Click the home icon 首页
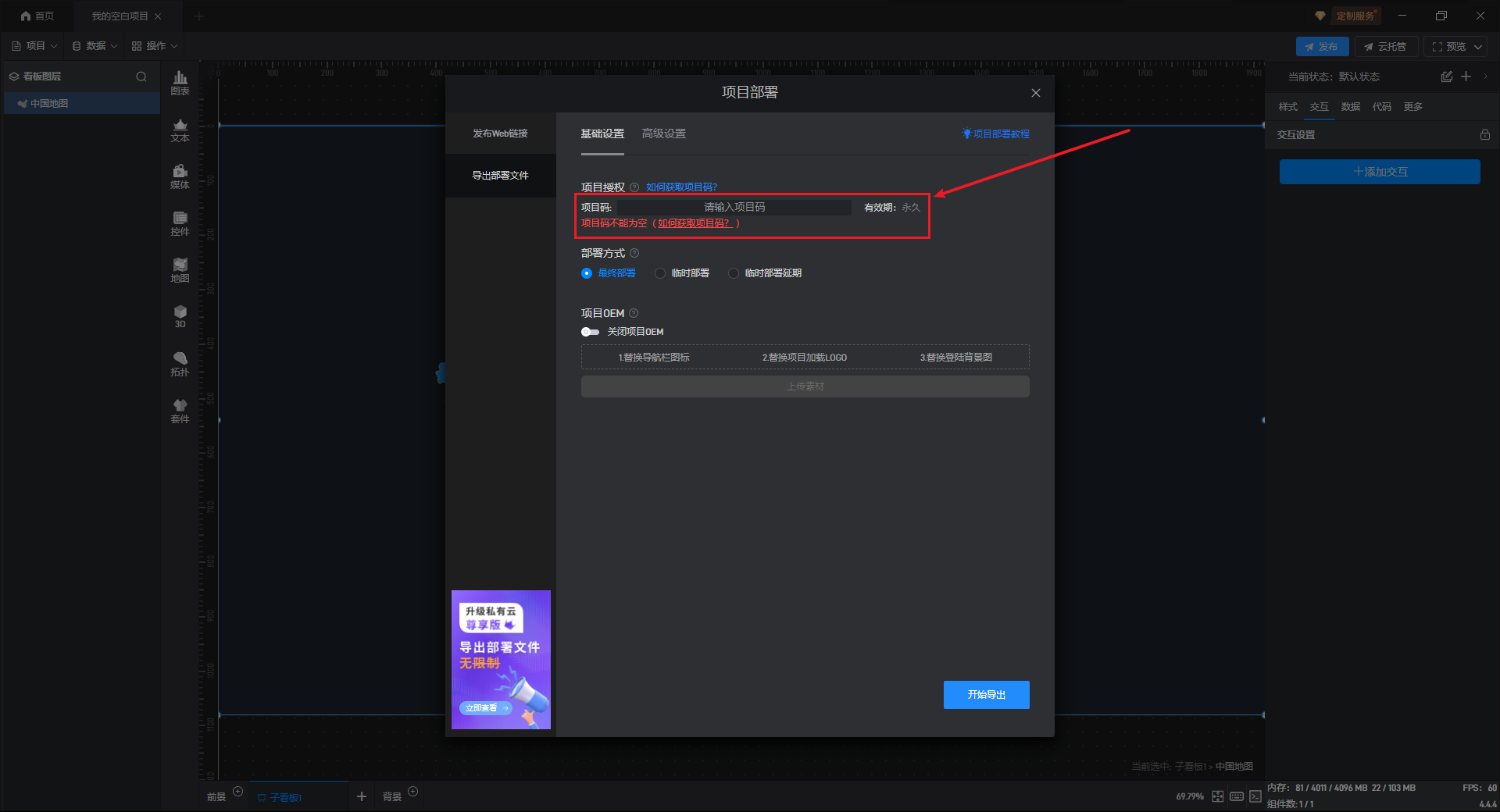The width and height of the screenshot is (1500, 812). click(37, 16)
